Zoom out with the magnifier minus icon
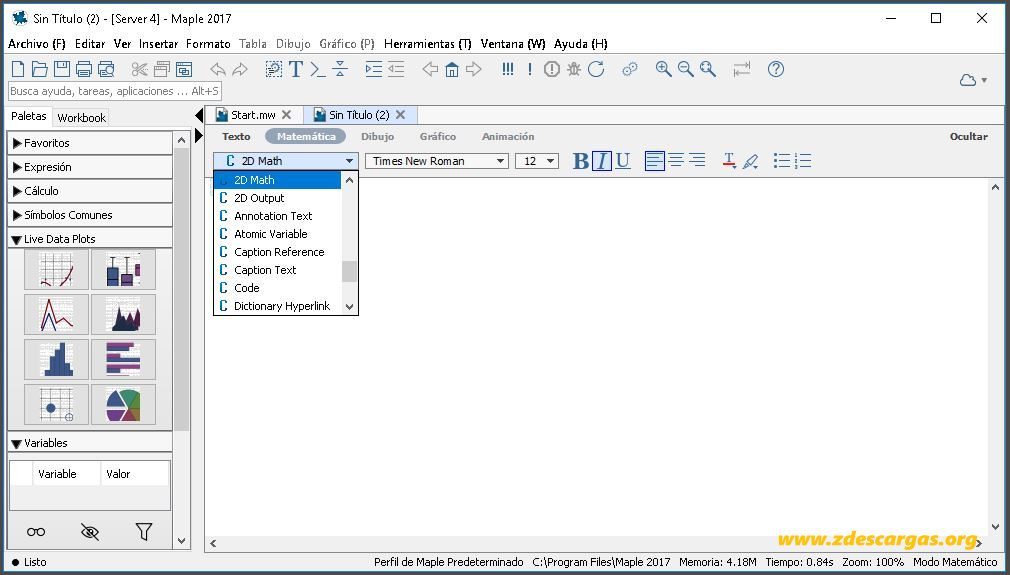This screenshot has width=1010, height=575. pos(685,69)
